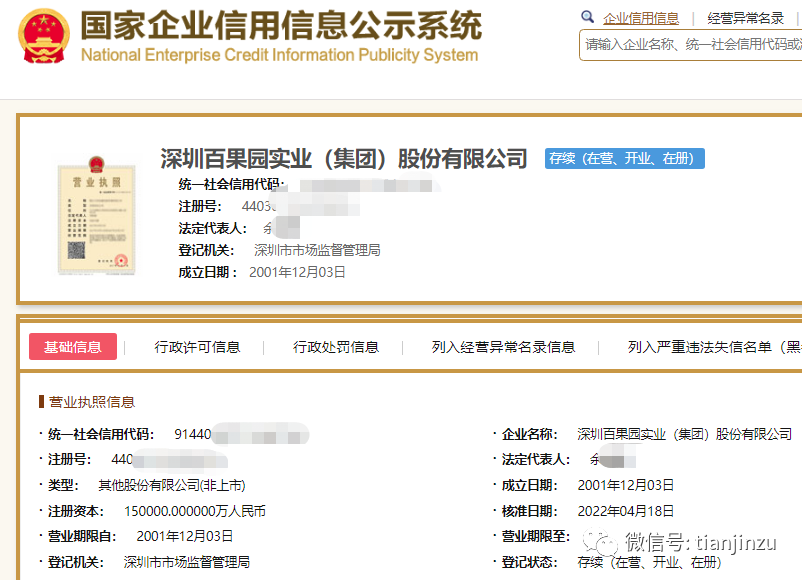Click the 国家企业信用信息公示系统 site title

click(280, 25)
